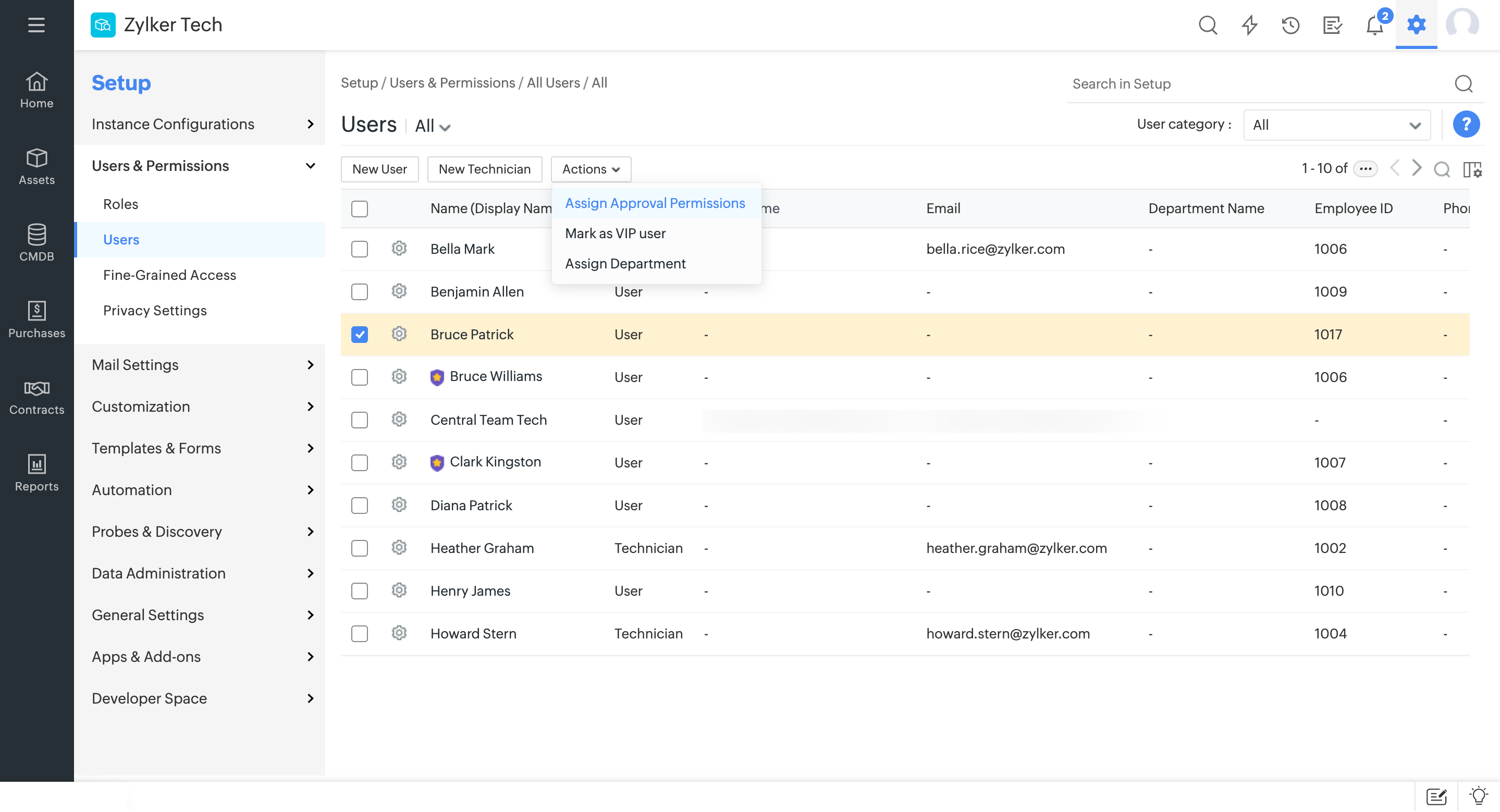This screenshot has width=1500, height=812.
Task: Click the light bulb icon at bottom
Action: 1478,795
